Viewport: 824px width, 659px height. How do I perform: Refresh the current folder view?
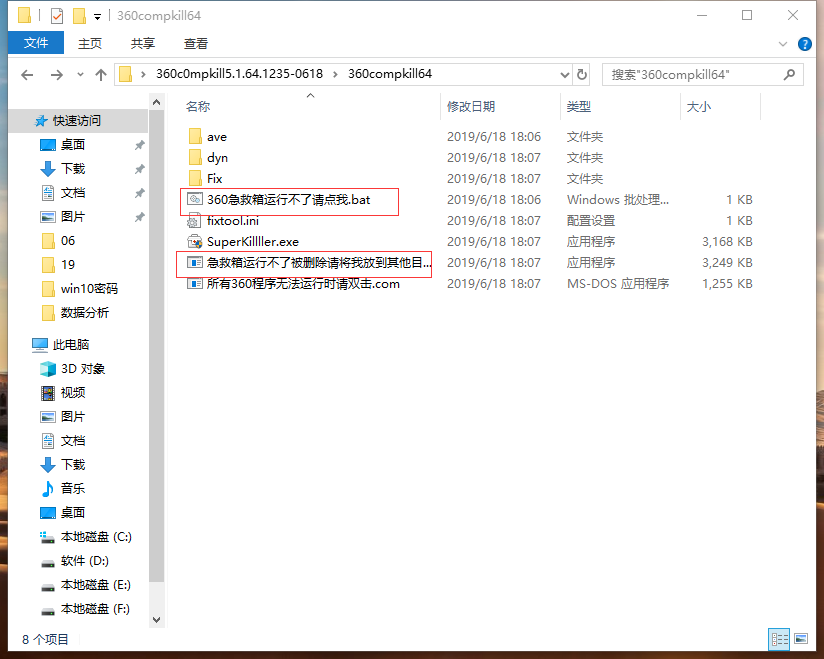(582, 75)
